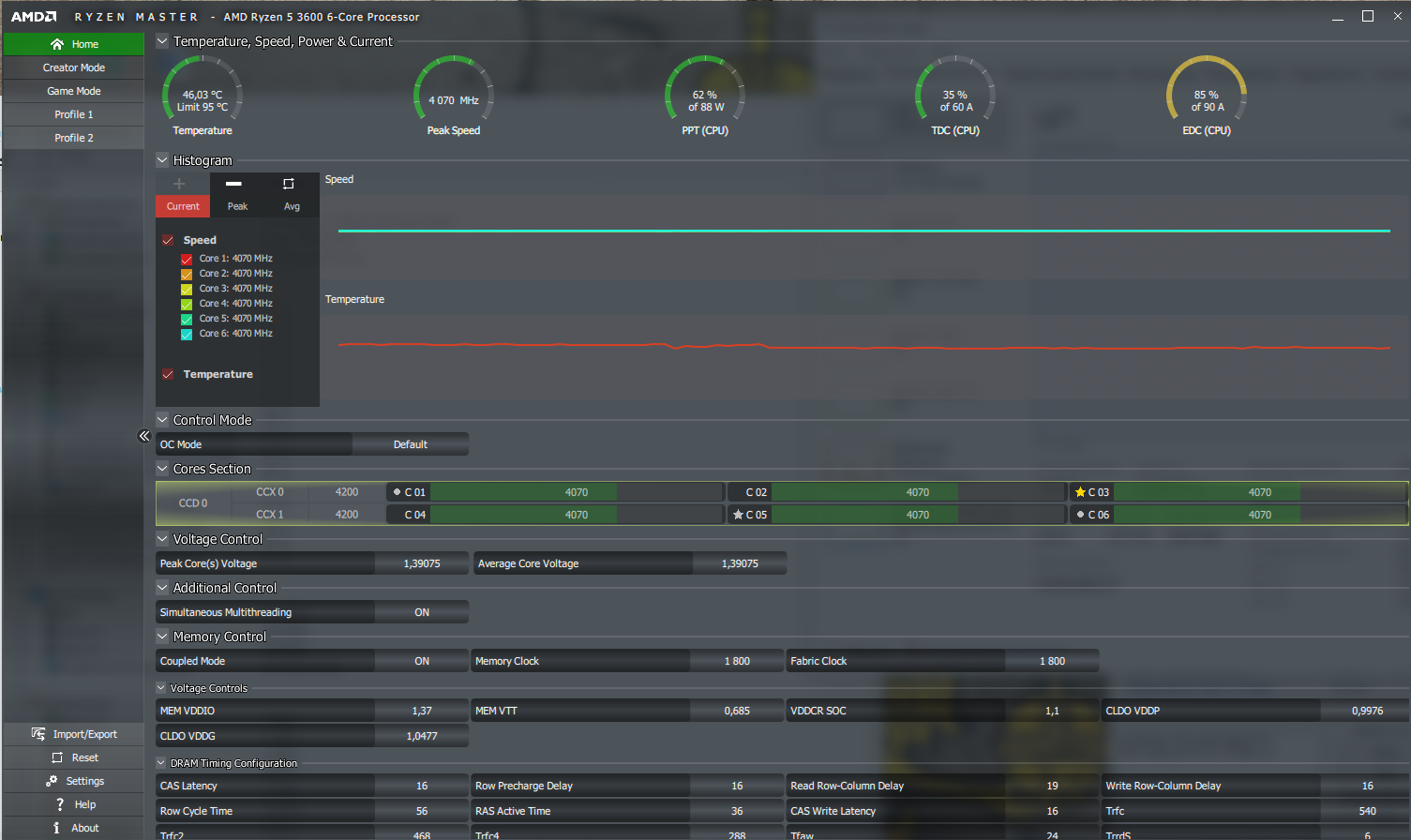
Task: Click the dot marker on core C 01
Action: pos(397,492)
